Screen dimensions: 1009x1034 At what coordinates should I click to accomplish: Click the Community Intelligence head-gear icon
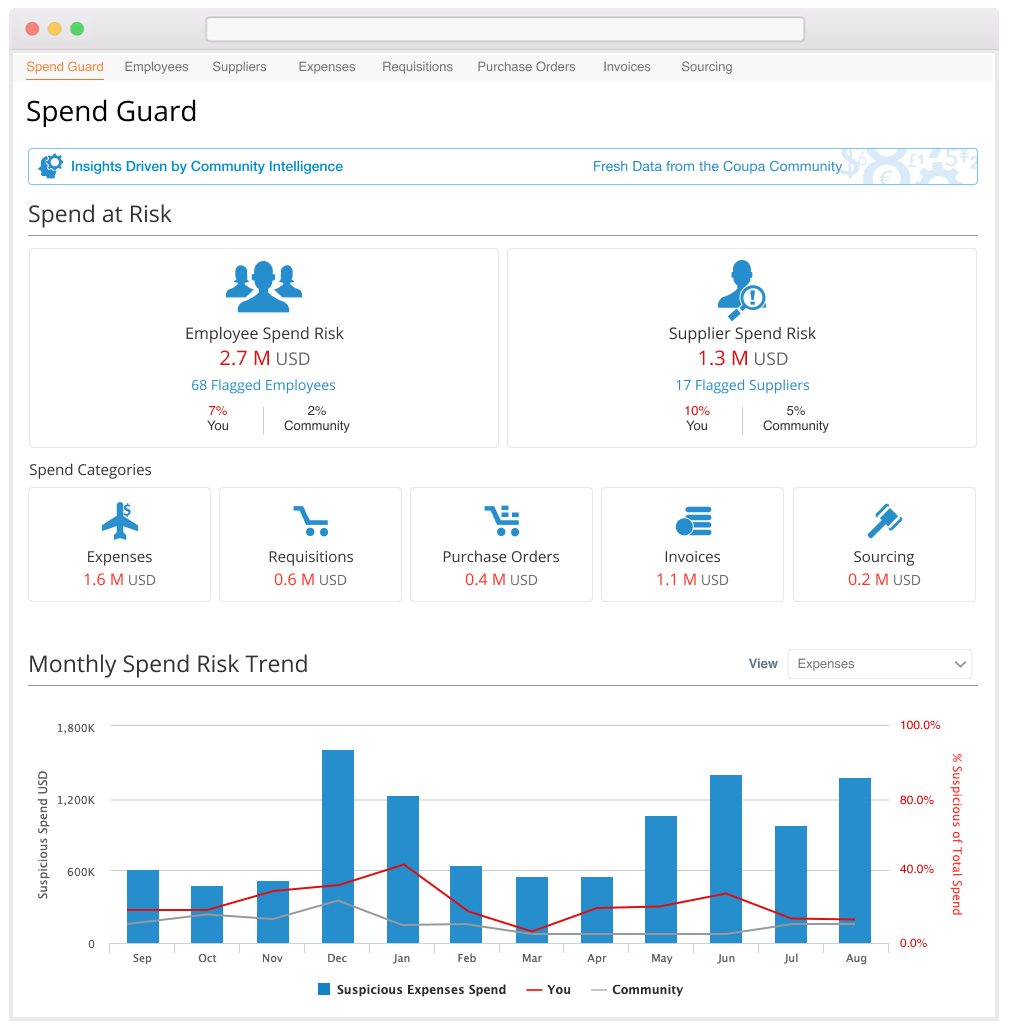pos(50,166)
